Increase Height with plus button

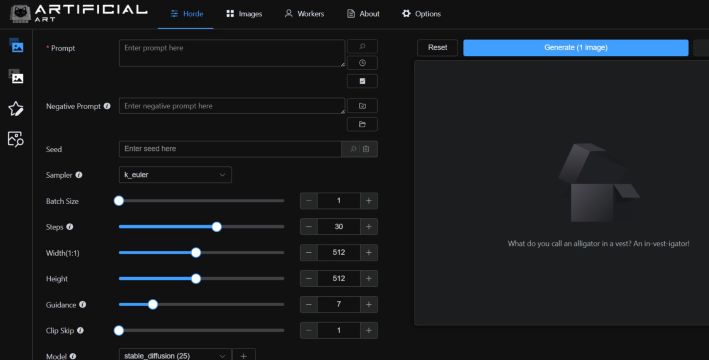point(369,279)
